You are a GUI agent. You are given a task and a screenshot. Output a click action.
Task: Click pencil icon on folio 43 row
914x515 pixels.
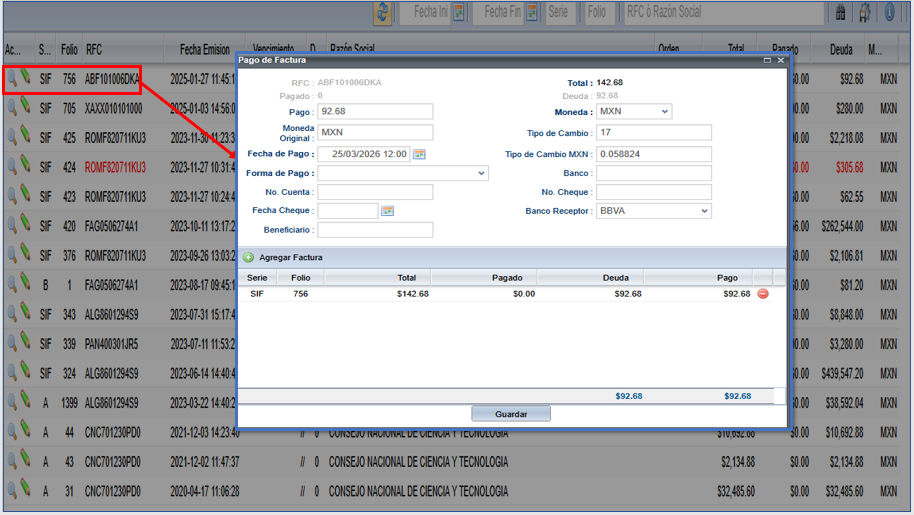26,459
